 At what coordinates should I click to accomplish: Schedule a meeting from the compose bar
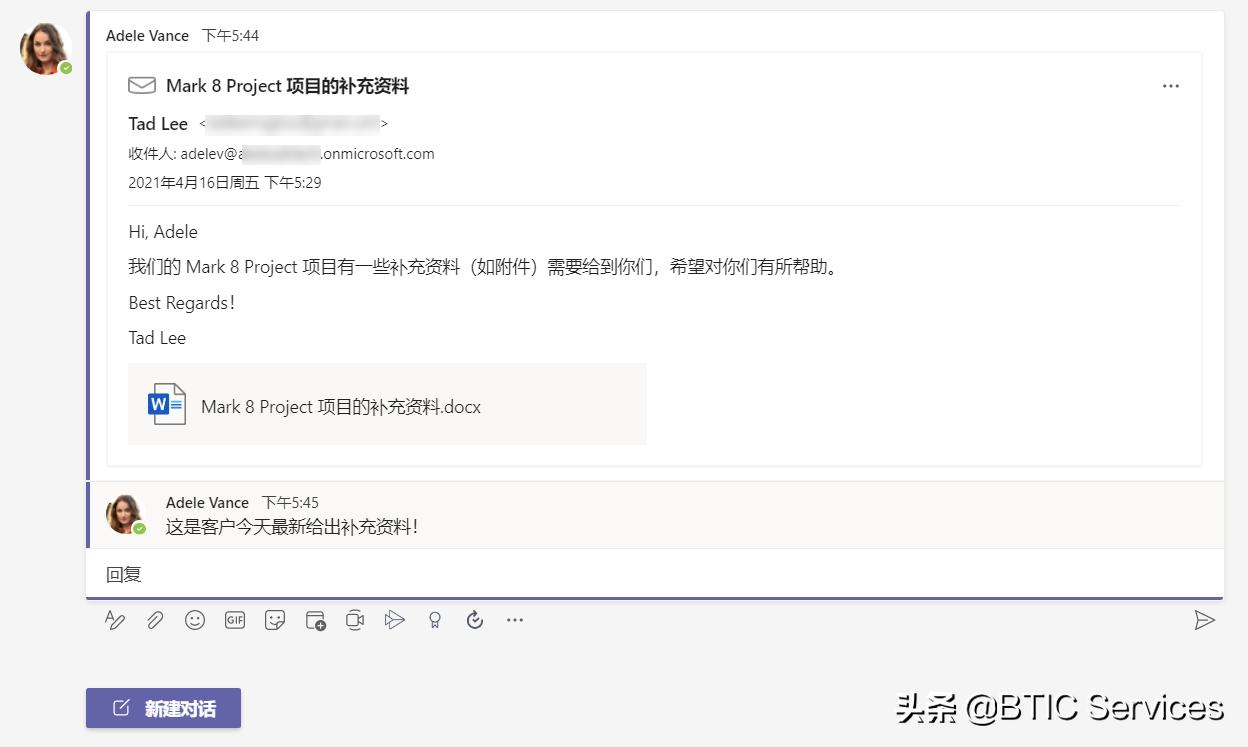(315, 620)
